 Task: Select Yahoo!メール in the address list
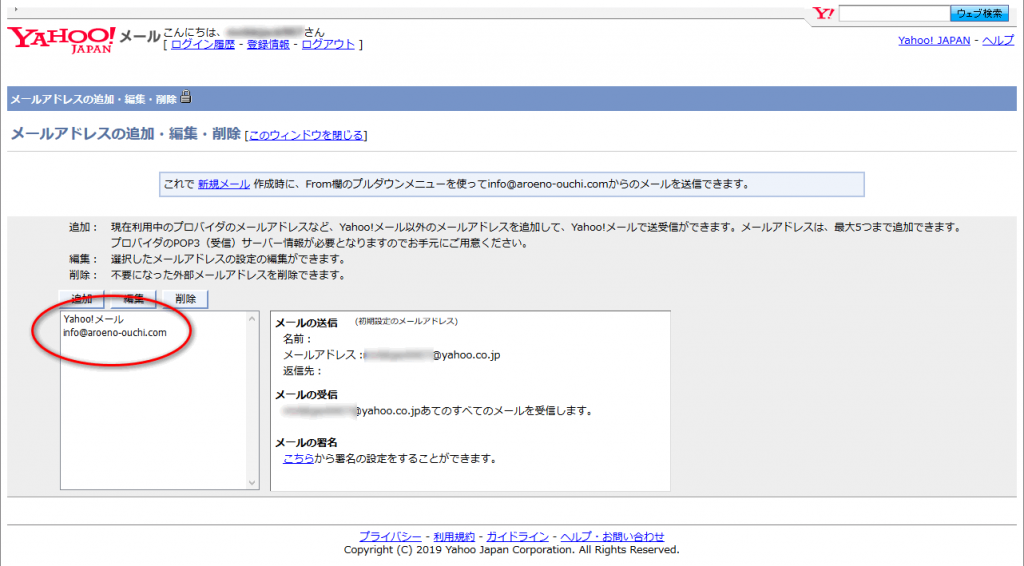tap(93, 319)
